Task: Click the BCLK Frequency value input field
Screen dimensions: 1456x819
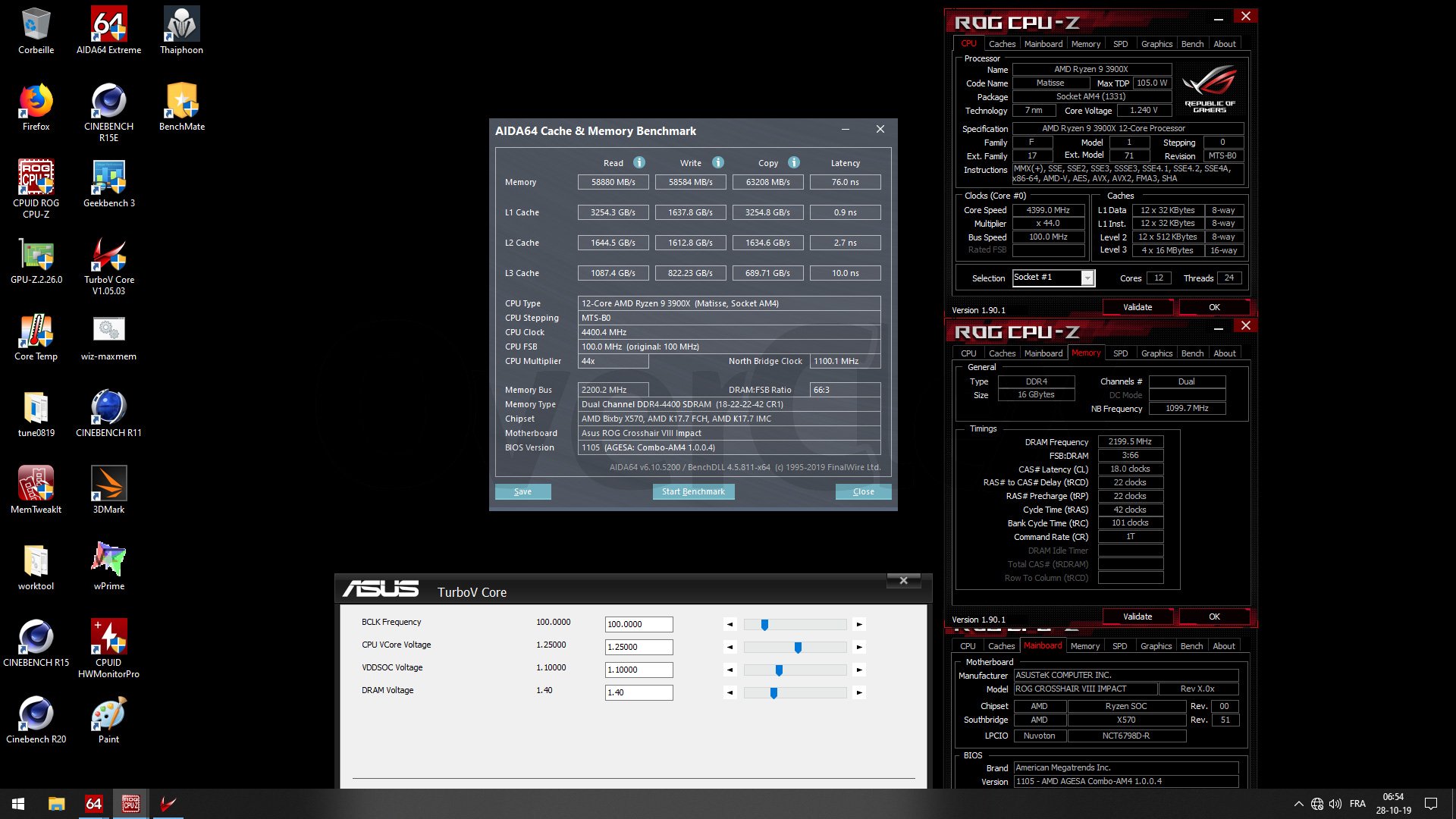Action: click(x=639, y=624)
